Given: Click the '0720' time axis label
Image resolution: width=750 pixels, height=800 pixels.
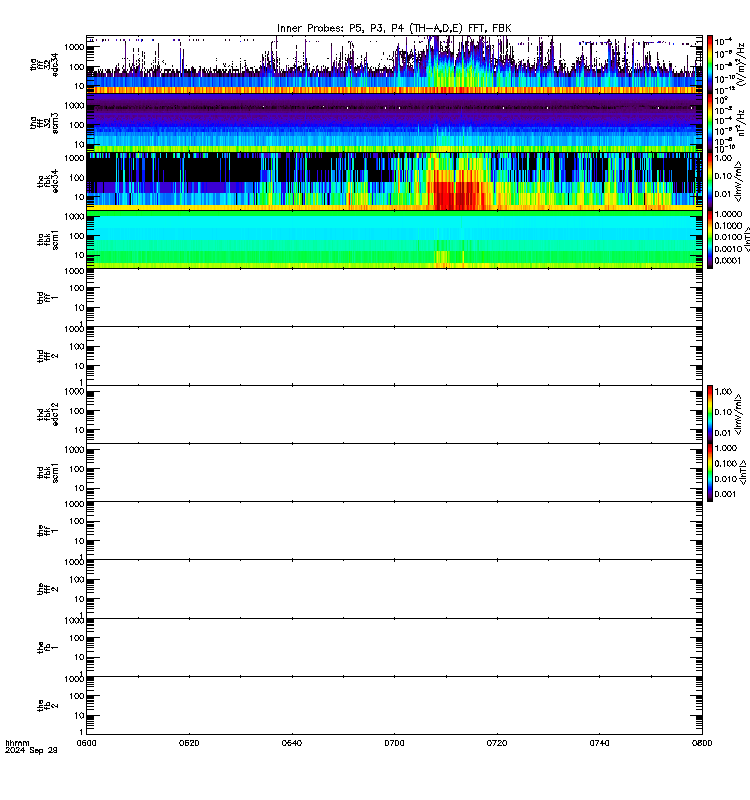Looking at the screenshot, I should pyautogui.click(x=497, y=743).
